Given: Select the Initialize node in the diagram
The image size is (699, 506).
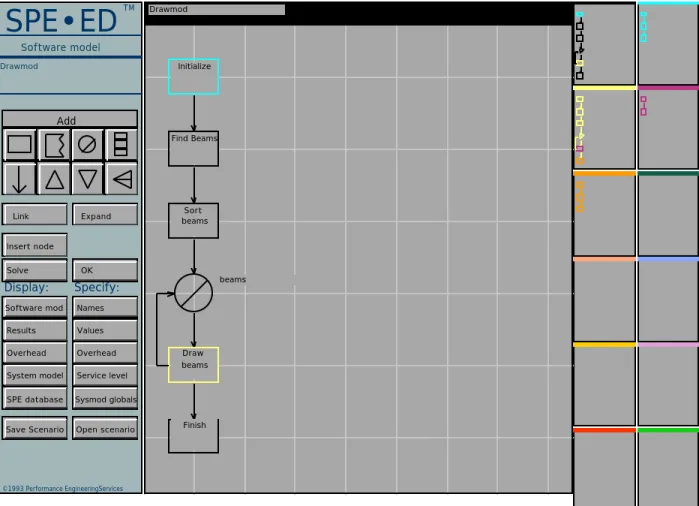Looking at the screenshot, I should click(x=193, y=76).
